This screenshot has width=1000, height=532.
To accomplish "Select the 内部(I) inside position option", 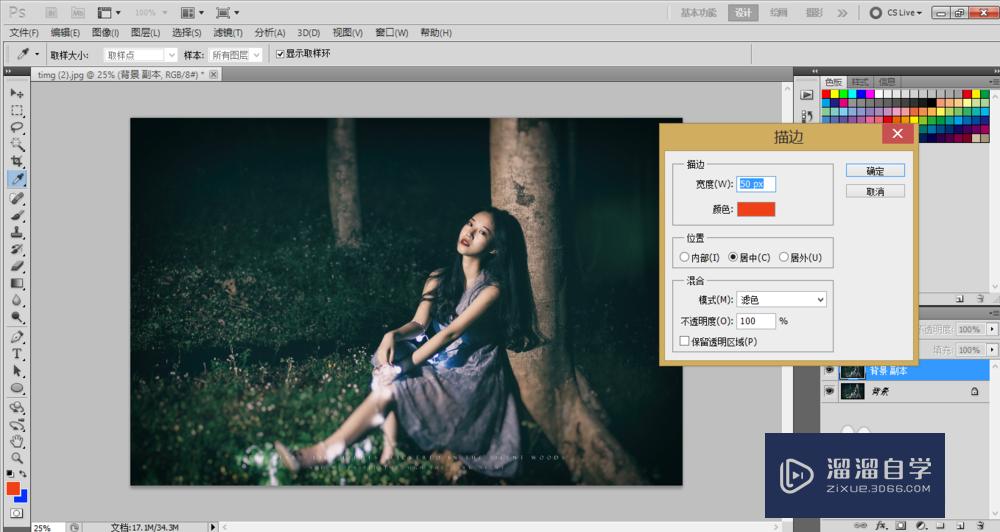I will pos(685,258).
